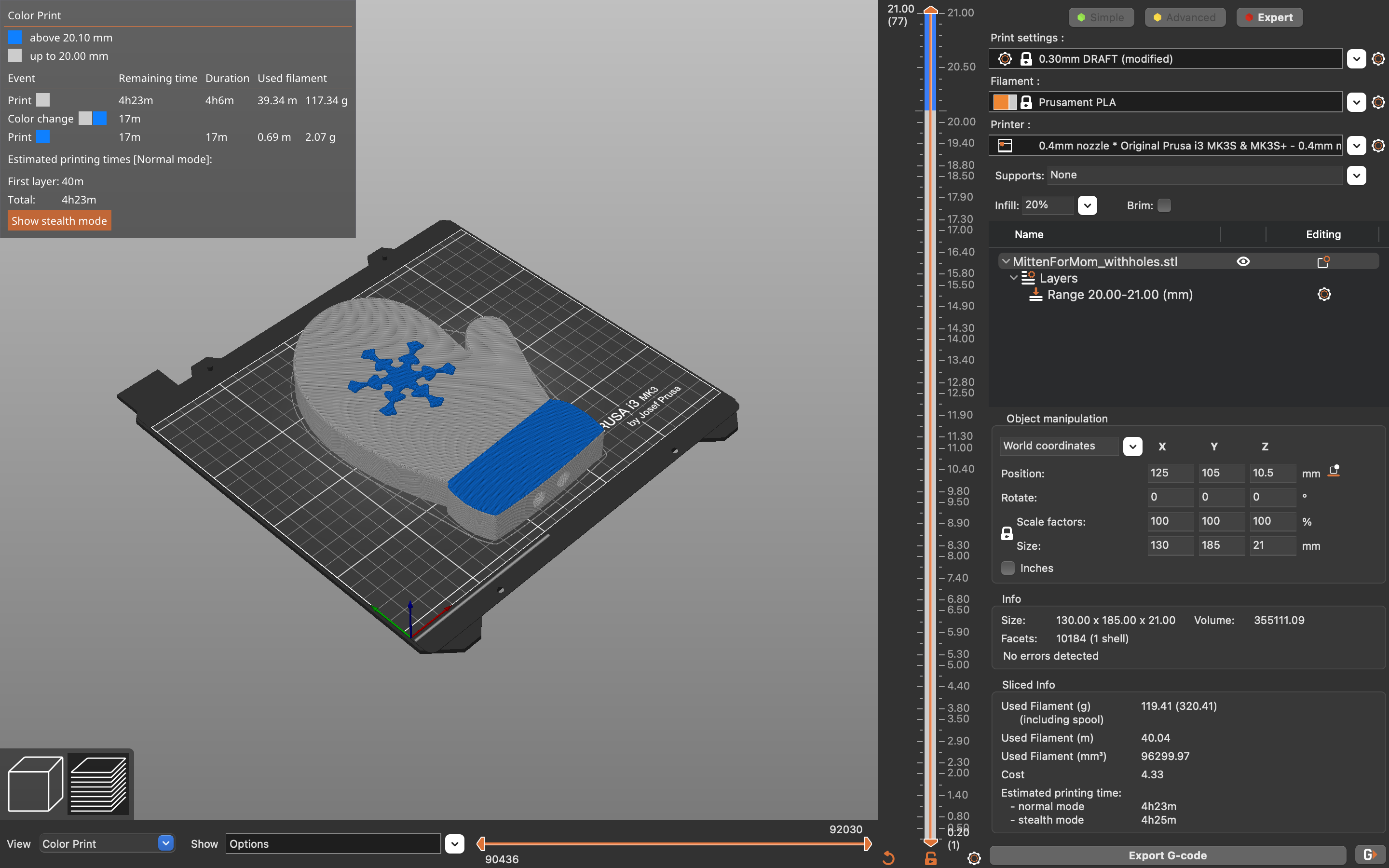Click the editing icon for MittenForMom_withholes.stl
Viewport: 1389px width, 868px height.
[1323, 262]
